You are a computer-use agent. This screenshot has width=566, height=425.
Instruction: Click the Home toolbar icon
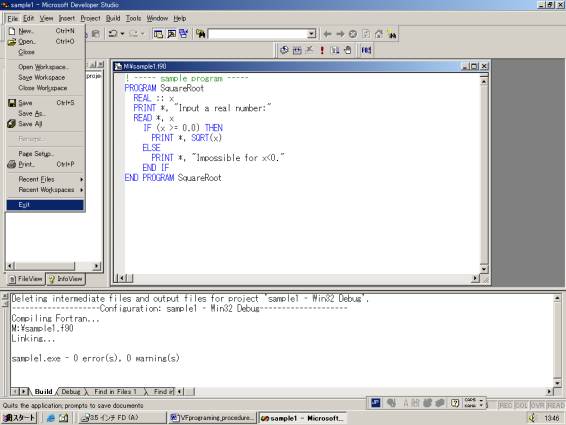[379, 34]
